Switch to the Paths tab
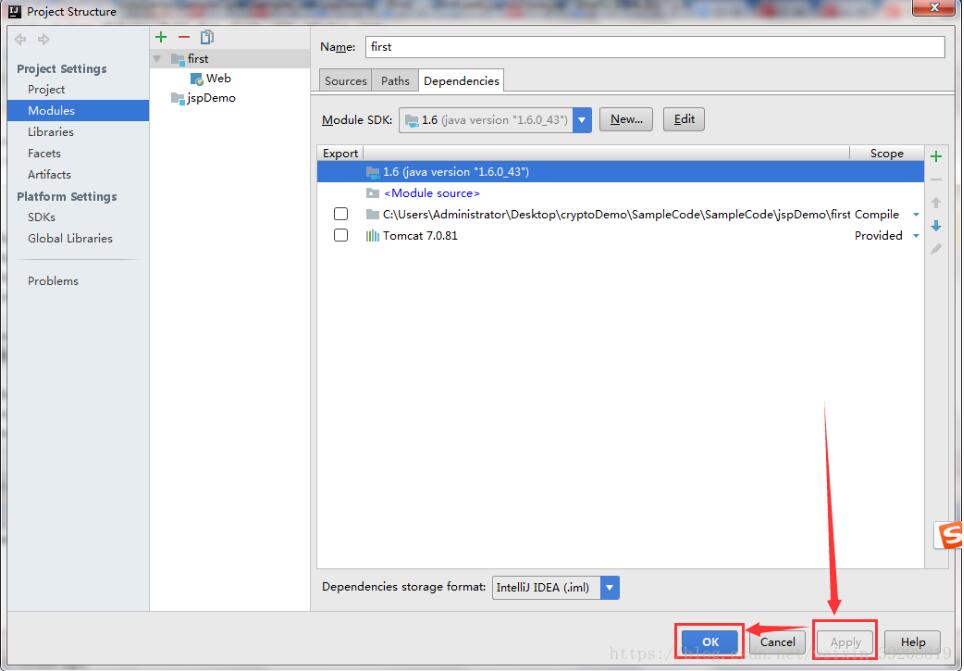 394,80
